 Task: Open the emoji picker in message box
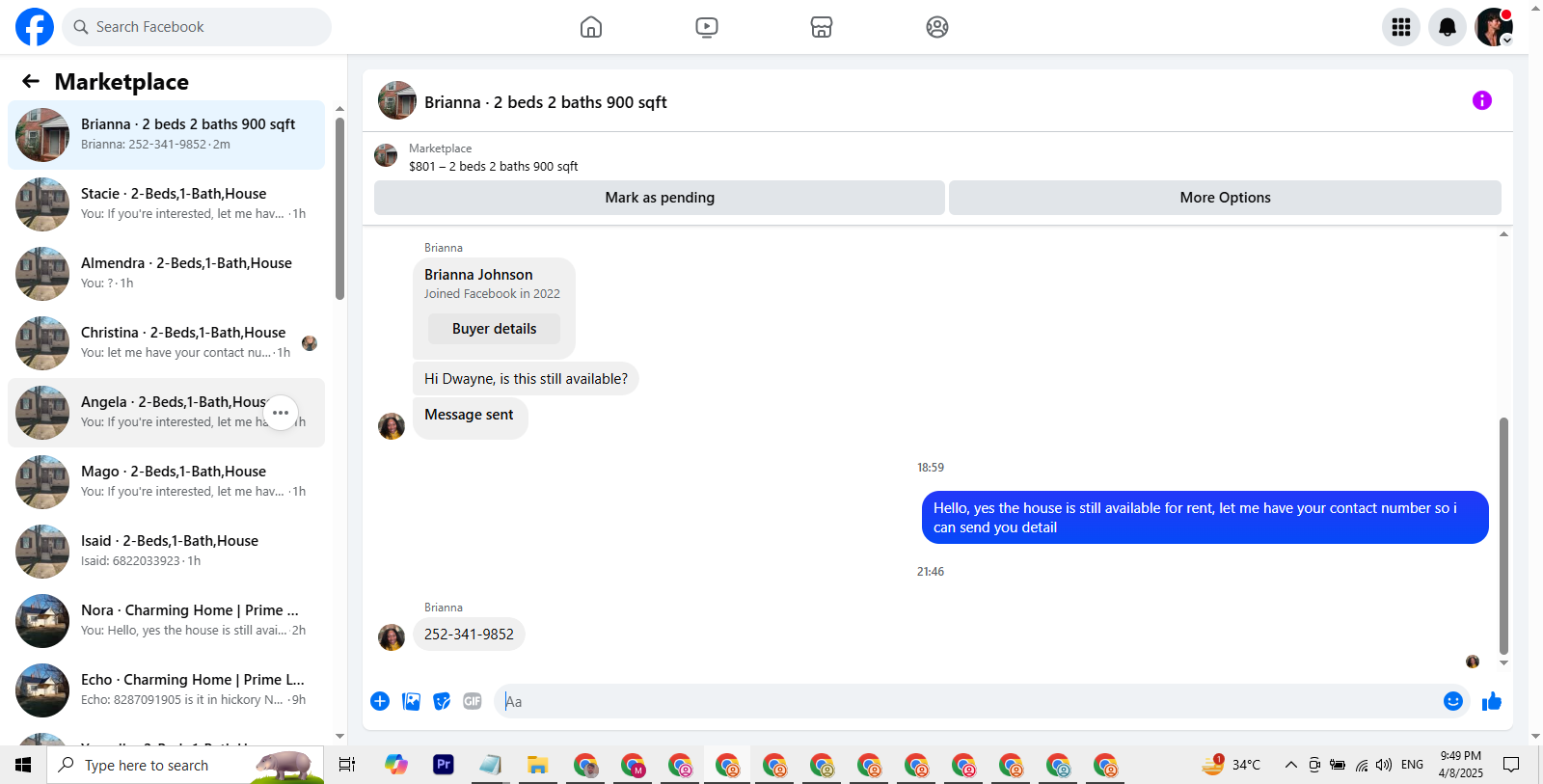pos(1453,701)
